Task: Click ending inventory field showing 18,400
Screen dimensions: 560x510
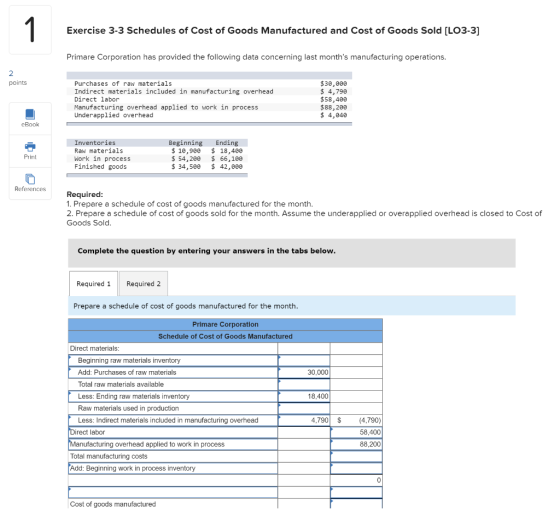Action: [304, 396]
